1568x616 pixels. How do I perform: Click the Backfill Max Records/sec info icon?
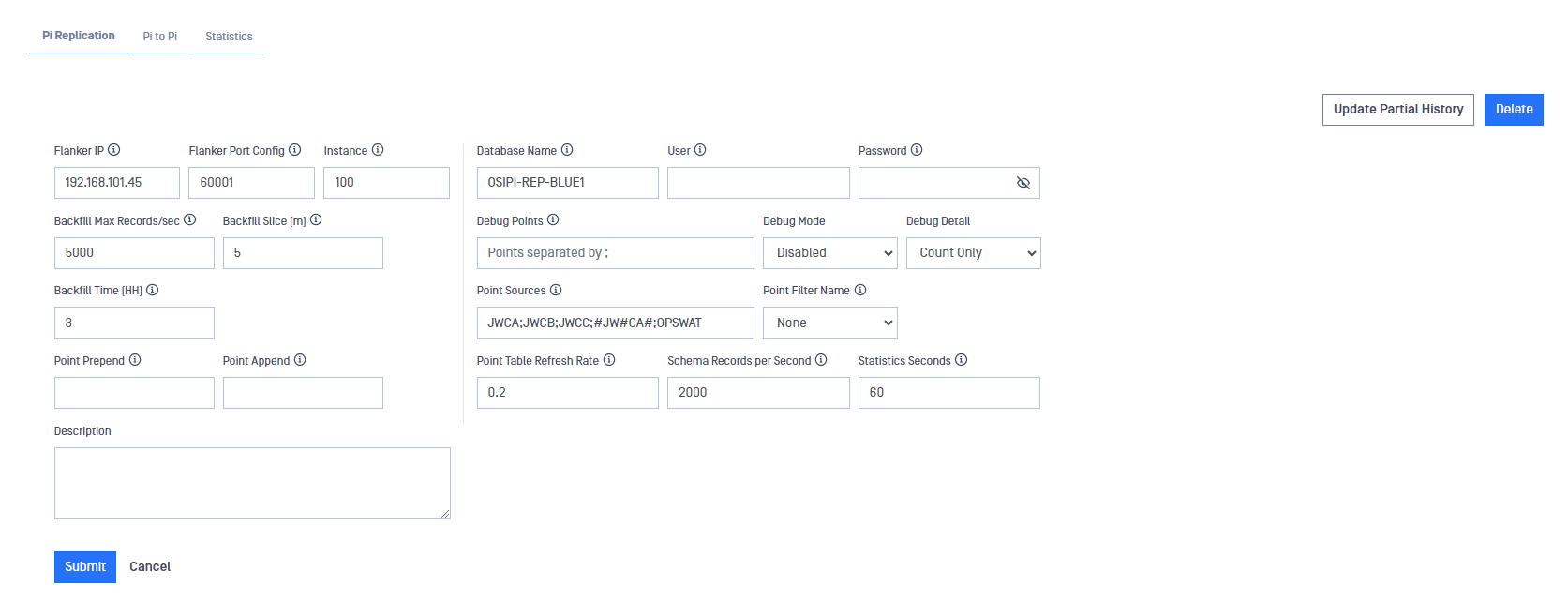[x=190, y=219]
